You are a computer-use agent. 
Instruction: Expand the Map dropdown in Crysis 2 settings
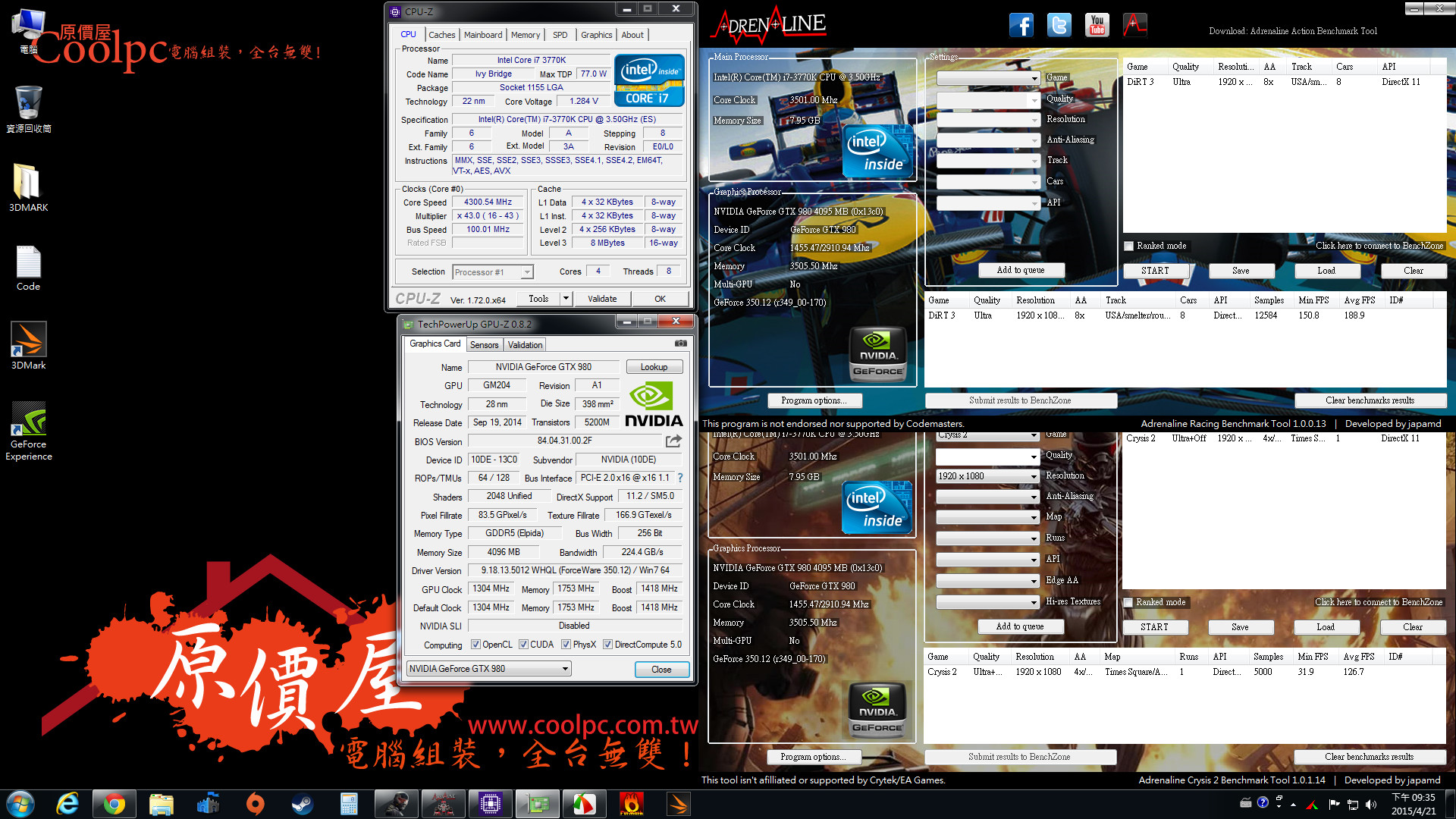tap(988, 517)
